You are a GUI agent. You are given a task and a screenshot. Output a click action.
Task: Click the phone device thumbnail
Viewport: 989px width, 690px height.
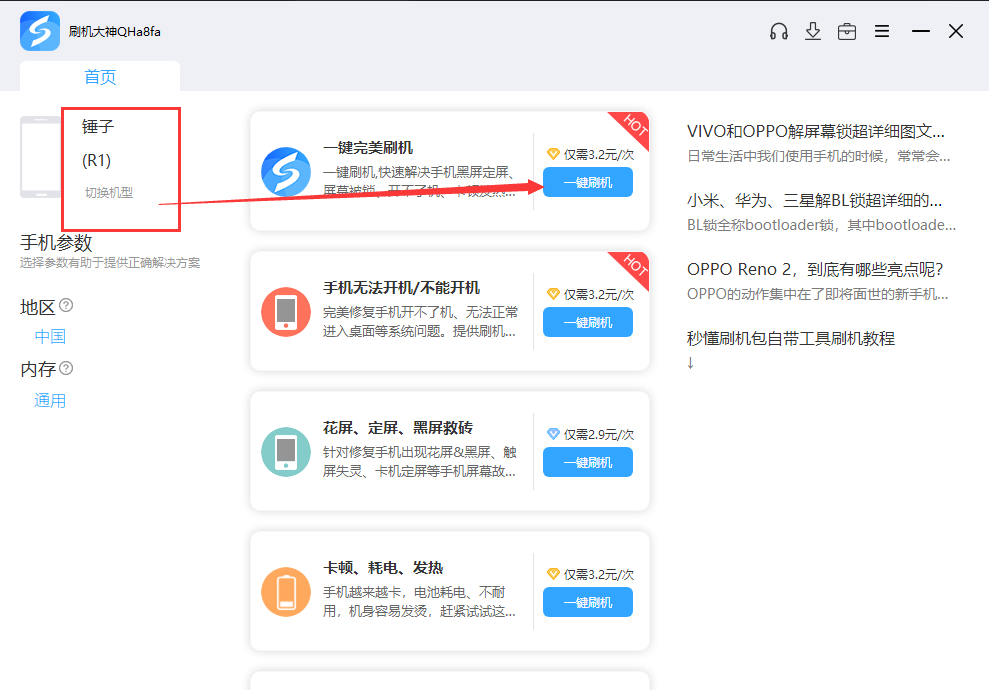click(40, 157)
